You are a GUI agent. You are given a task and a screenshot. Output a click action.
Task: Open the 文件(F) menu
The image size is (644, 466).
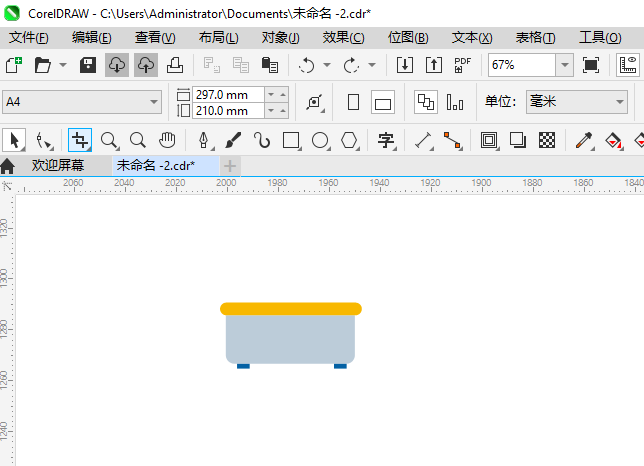click(x=29, y=38)
